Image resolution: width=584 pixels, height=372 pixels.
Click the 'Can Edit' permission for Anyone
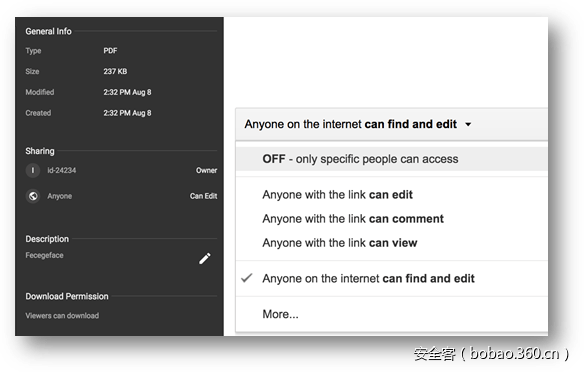[x=203, y=196]
